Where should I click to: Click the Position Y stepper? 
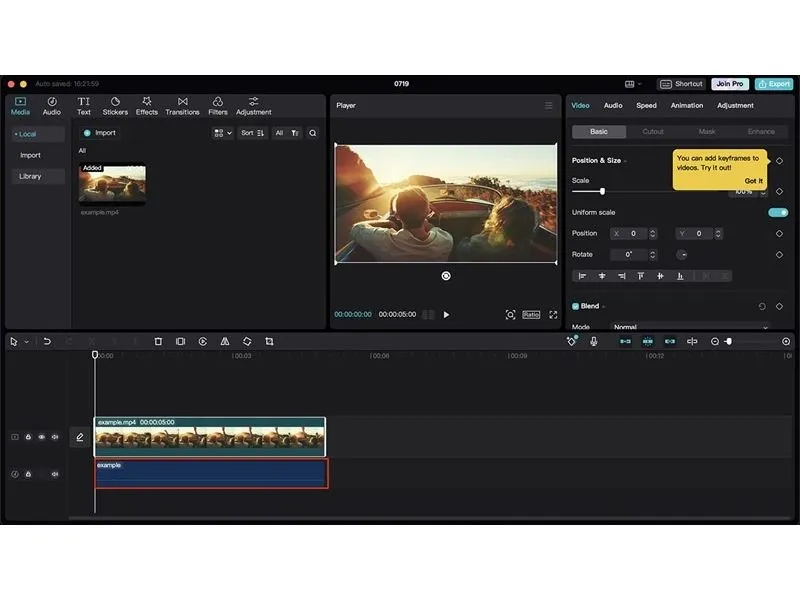(x=718, y=234)
